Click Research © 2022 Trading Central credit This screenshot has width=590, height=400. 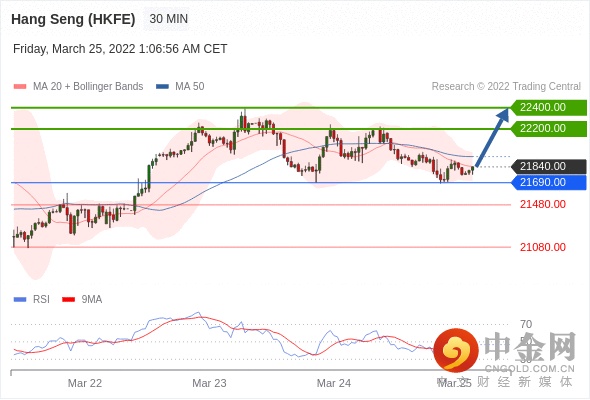coord(506,87)
